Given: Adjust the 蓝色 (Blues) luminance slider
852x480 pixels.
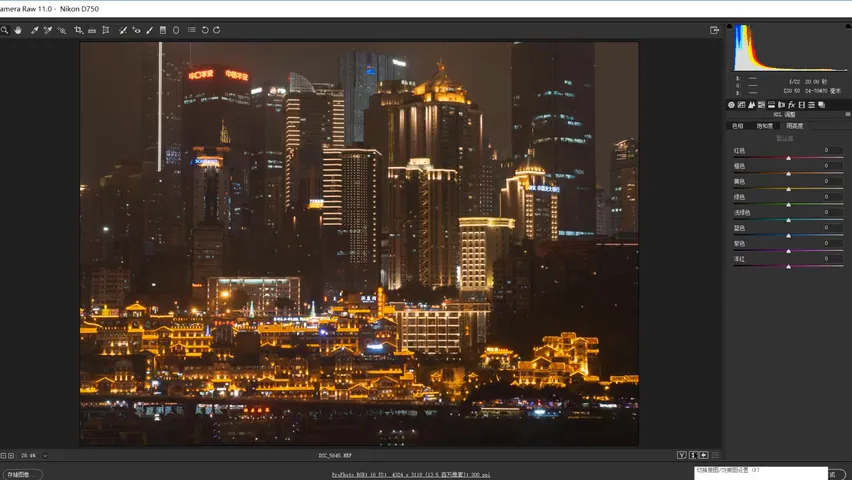Looking at the screenshot, I should (788, 235).
